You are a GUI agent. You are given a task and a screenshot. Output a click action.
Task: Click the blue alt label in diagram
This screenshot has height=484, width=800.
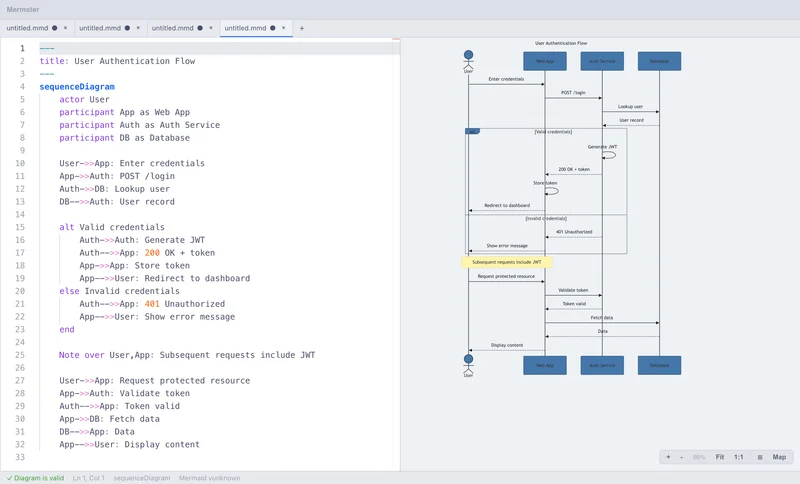click(x=472, y=131)
